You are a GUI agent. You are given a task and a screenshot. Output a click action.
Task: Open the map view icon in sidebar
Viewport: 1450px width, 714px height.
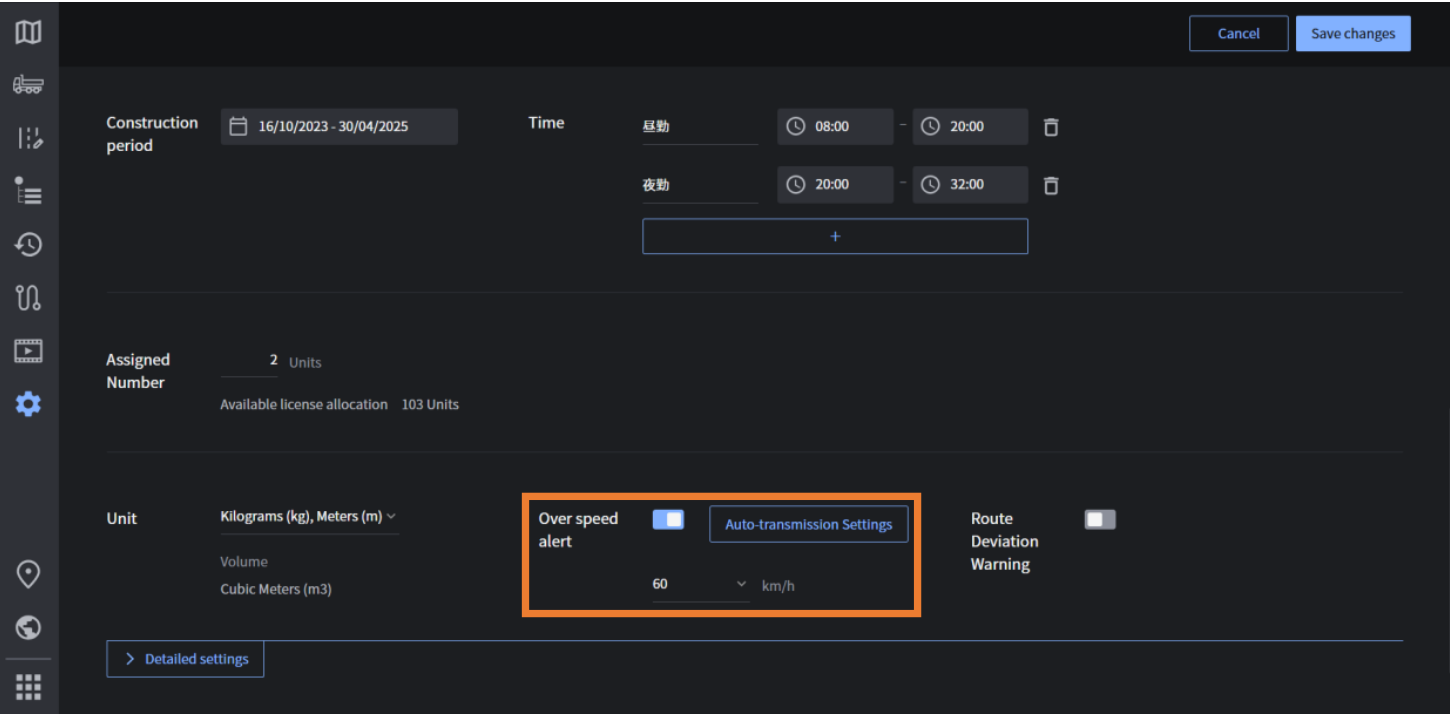pyautogui.click(x=28, y=33)
